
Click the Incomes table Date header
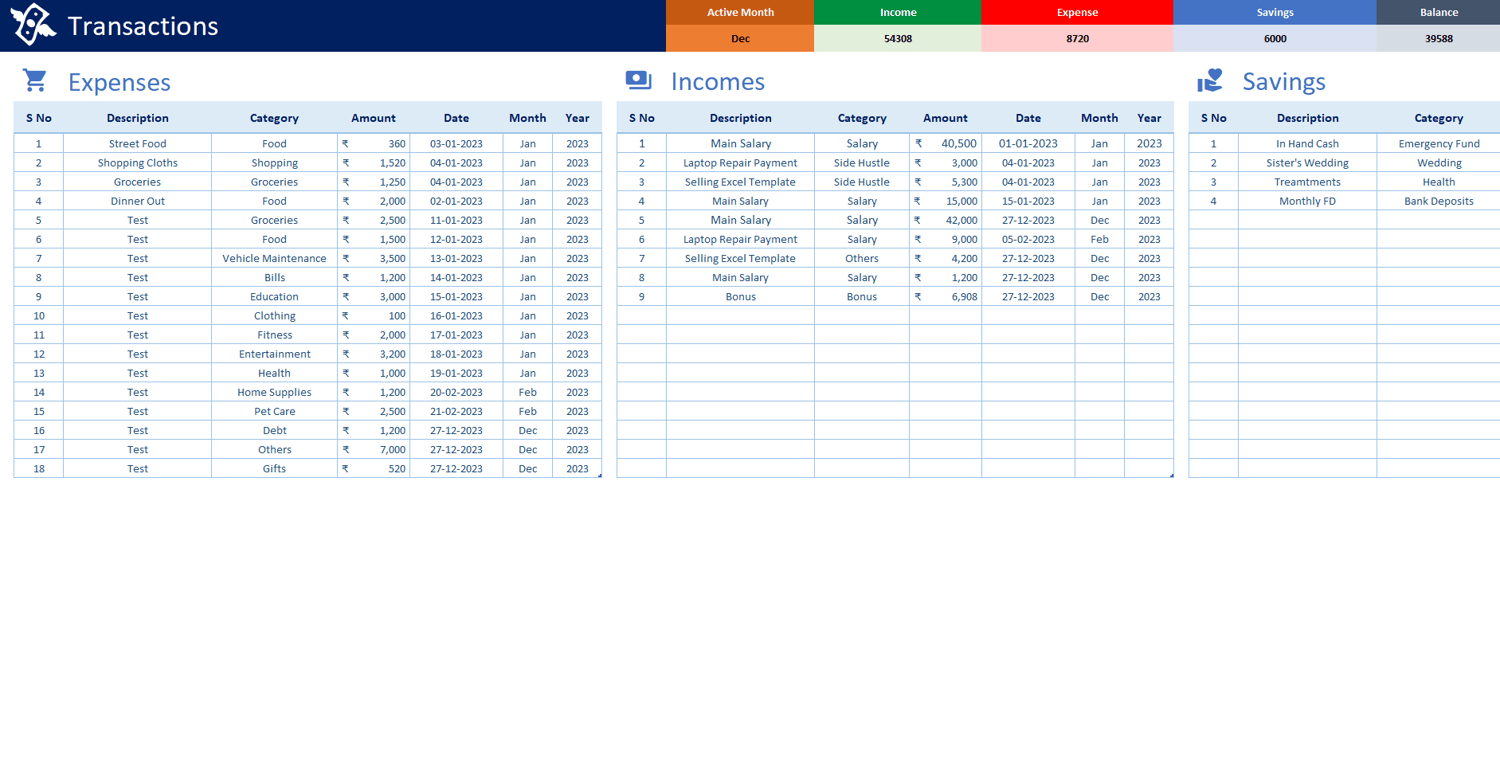[1028, 118]
